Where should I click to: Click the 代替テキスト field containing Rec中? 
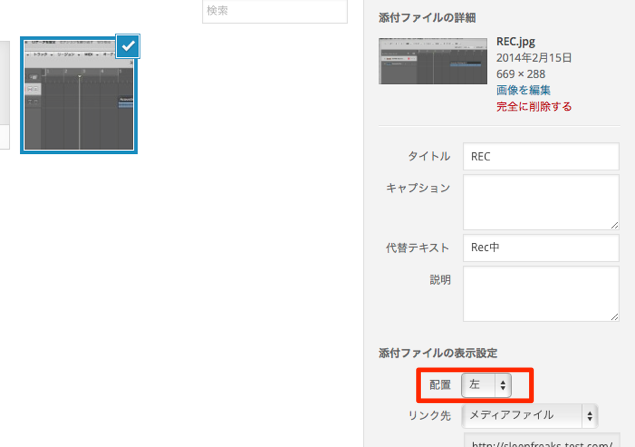(541, 248)
